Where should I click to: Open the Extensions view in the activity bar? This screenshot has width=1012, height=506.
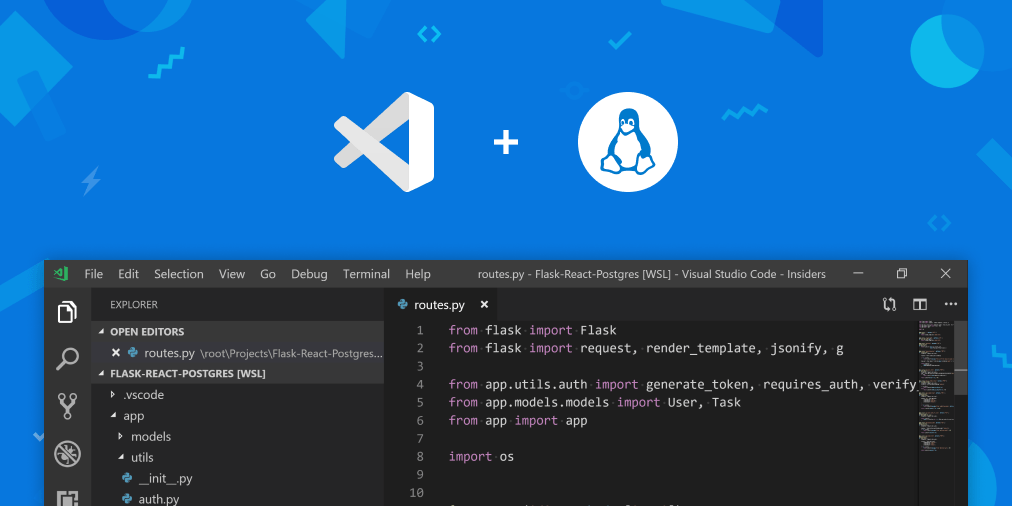click(x=67, y=498)
